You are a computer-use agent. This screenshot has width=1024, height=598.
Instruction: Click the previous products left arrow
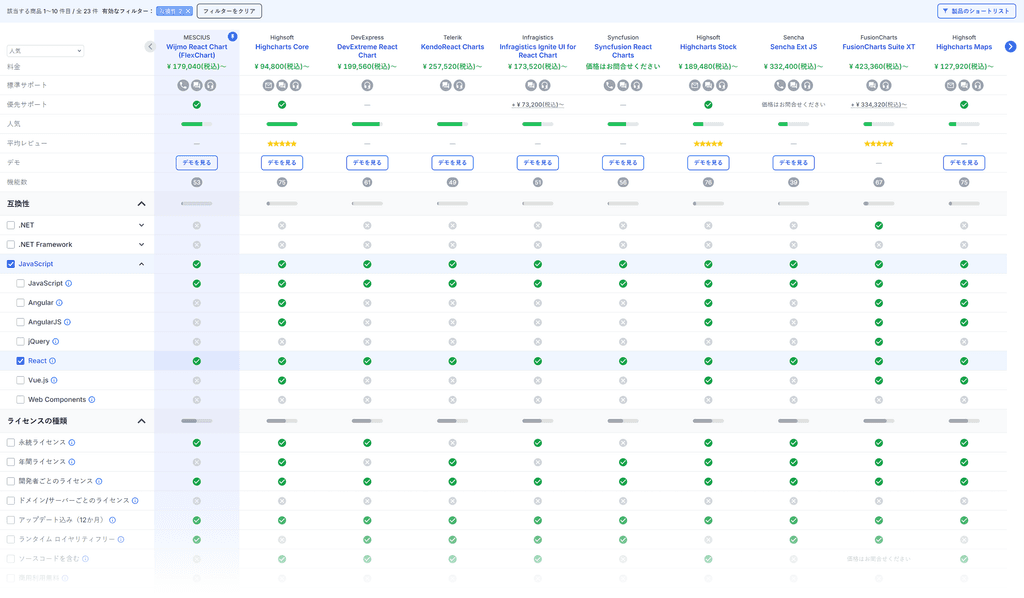pos(150,46)
